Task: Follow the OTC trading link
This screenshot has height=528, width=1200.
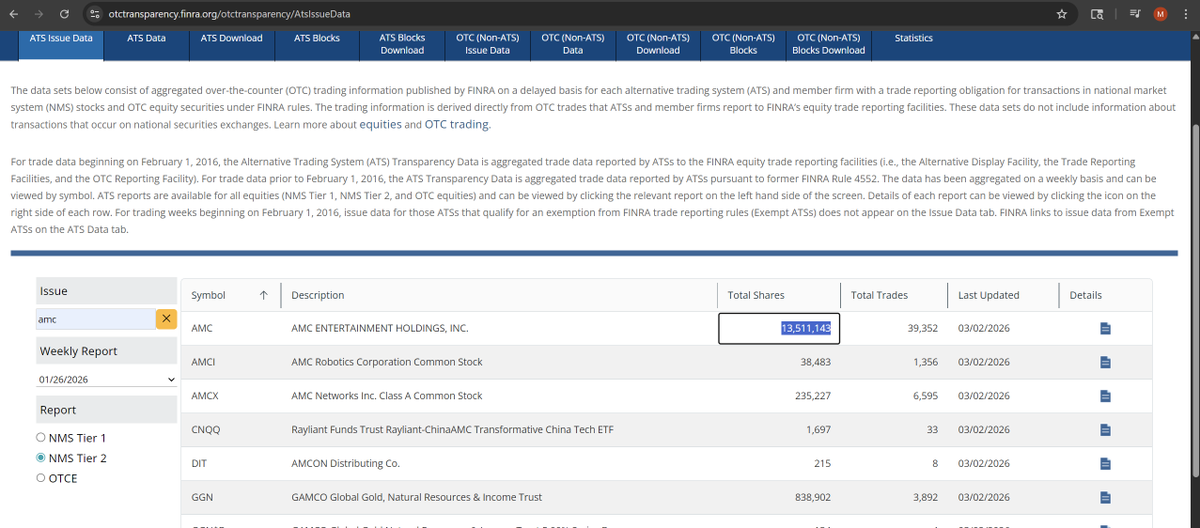Action: click(x=457, y=125)
